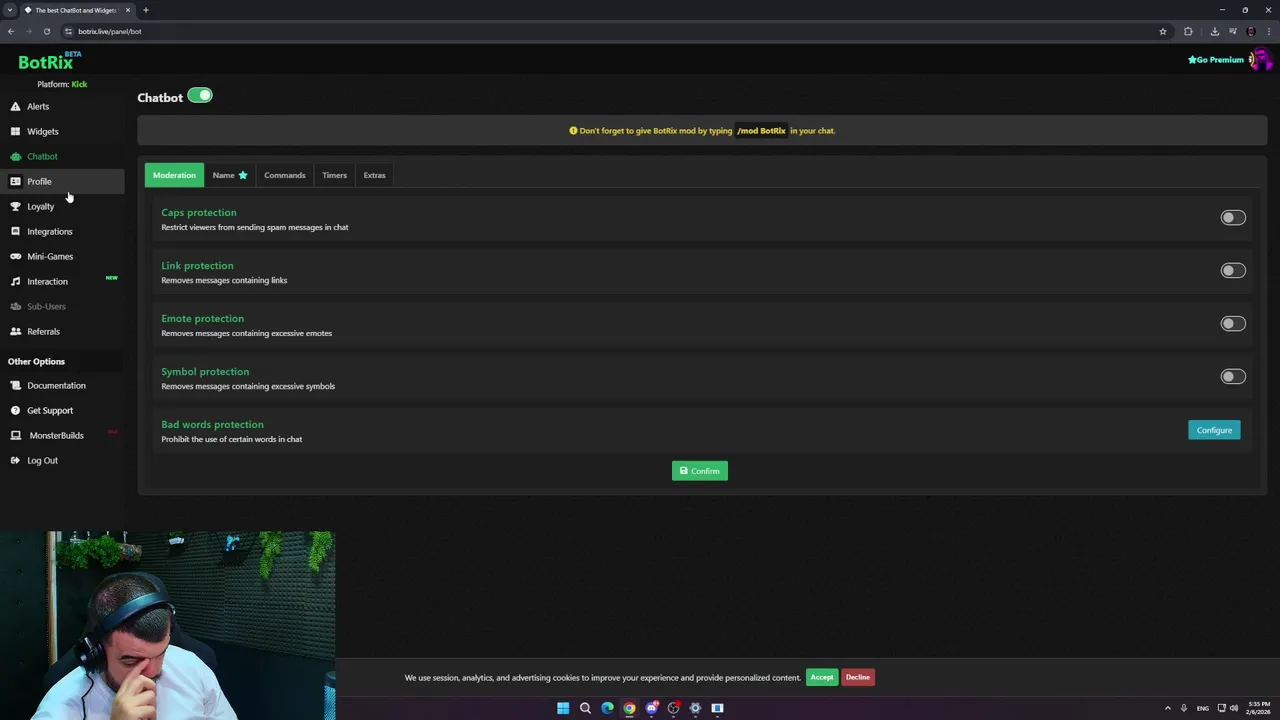
Task: Switch to the Name tab
Action: click(x=229, y=175)
